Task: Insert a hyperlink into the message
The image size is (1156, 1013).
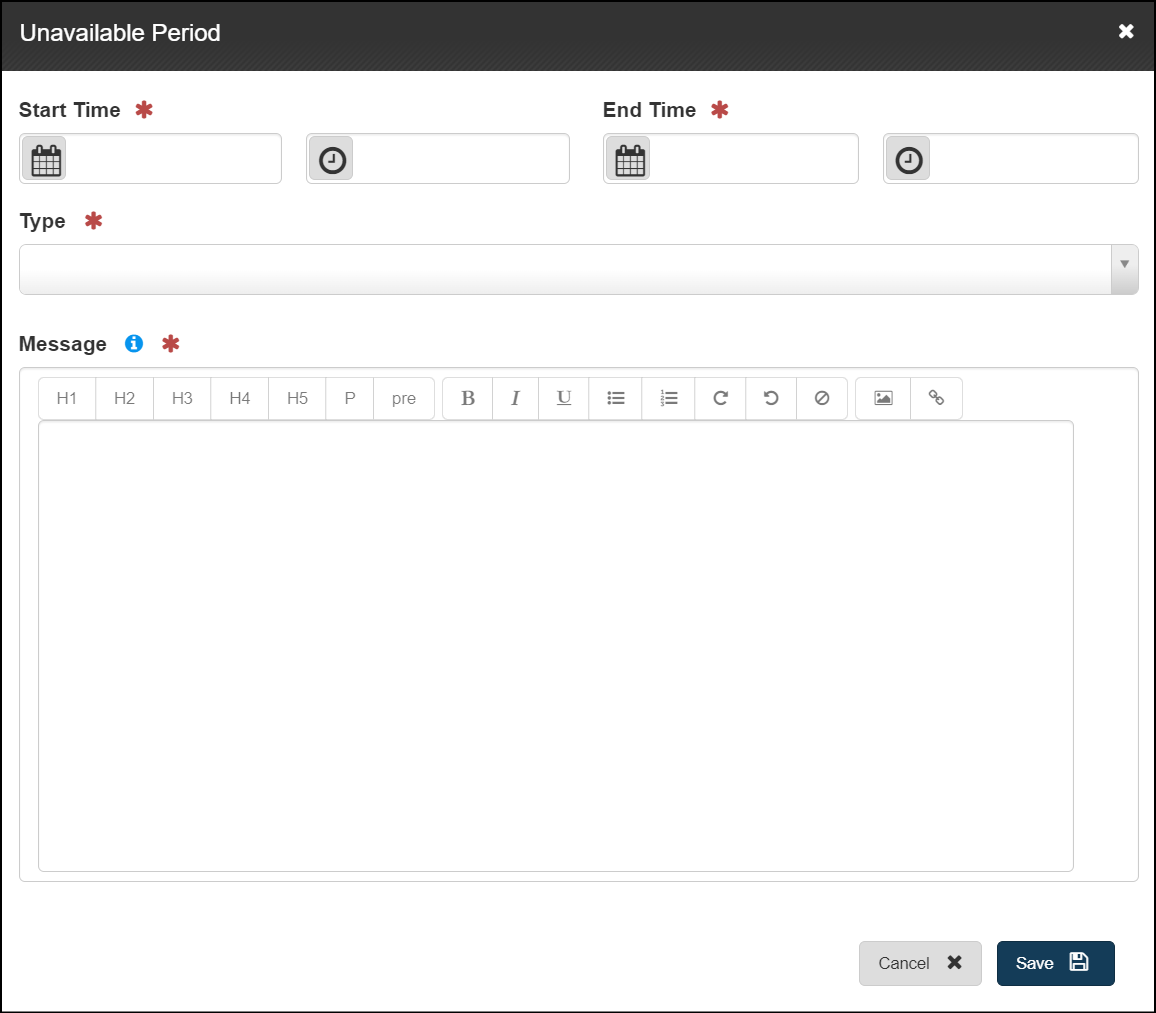Action: click(x=936, y=398)
